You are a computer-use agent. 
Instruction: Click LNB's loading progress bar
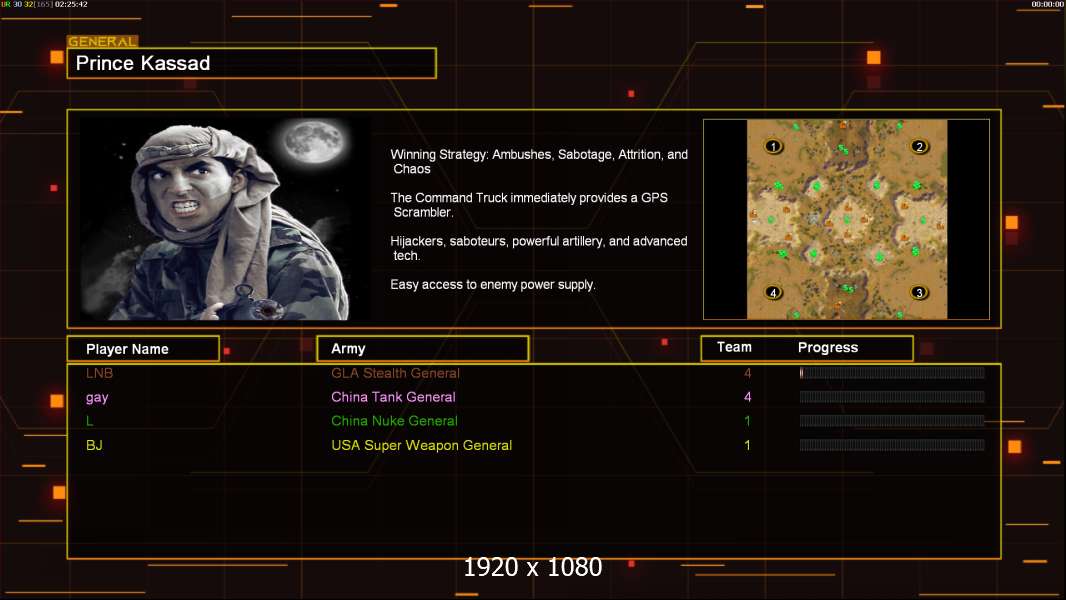coord(892,372)
